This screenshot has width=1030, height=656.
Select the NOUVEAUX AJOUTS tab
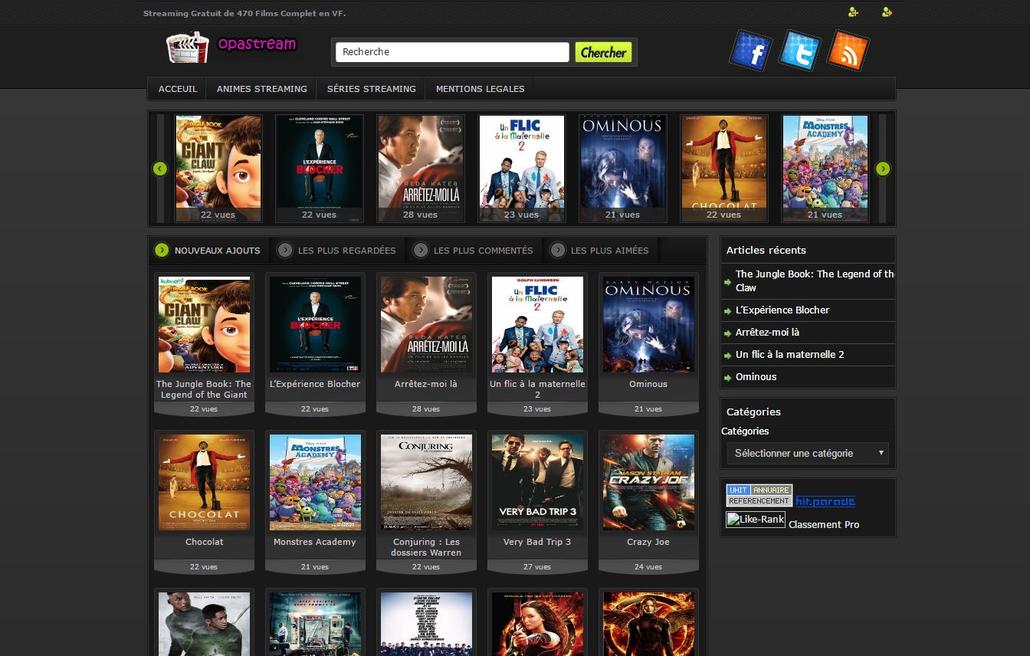click(208, 250)
